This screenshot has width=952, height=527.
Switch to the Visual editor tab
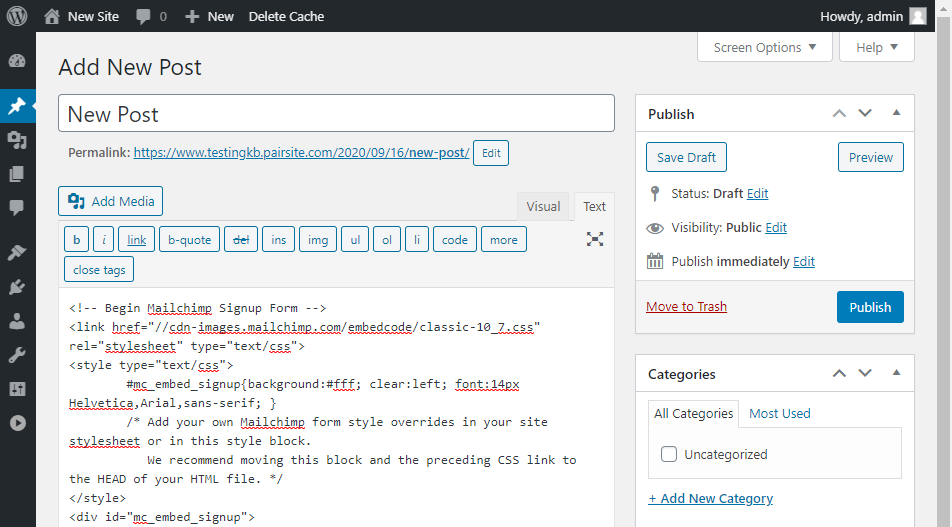pos(543,206)
